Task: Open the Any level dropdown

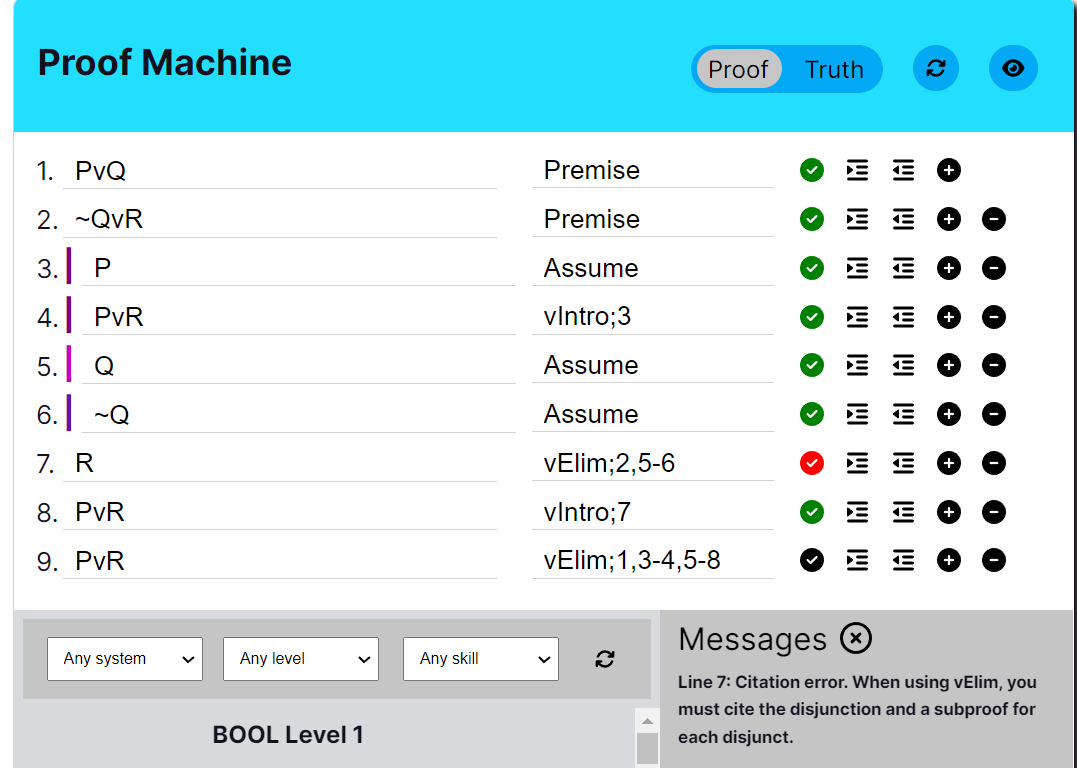Action: tap(300, 659)
